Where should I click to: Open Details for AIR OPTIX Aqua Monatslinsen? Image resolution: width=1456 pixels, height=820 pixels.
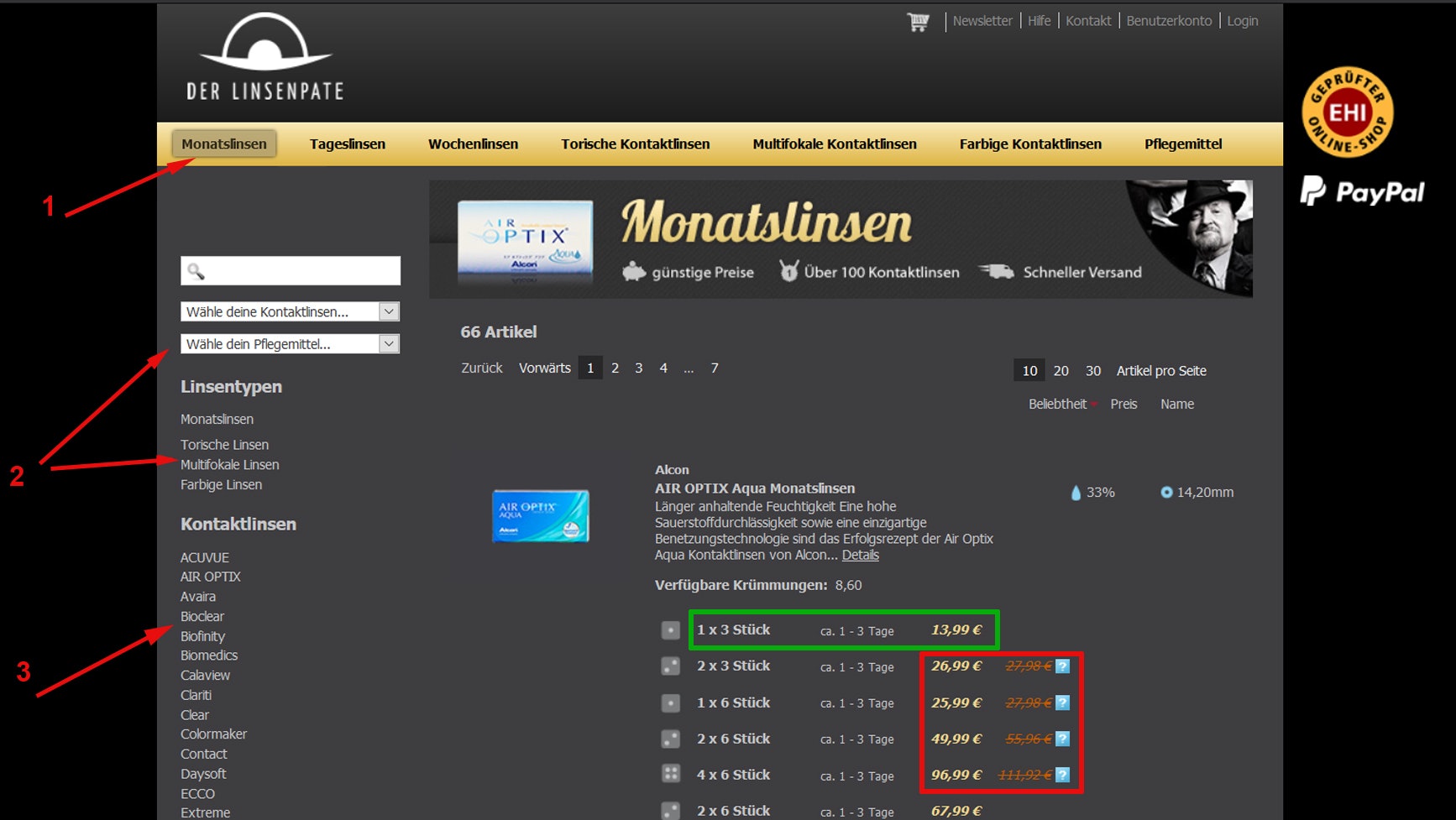860,555
